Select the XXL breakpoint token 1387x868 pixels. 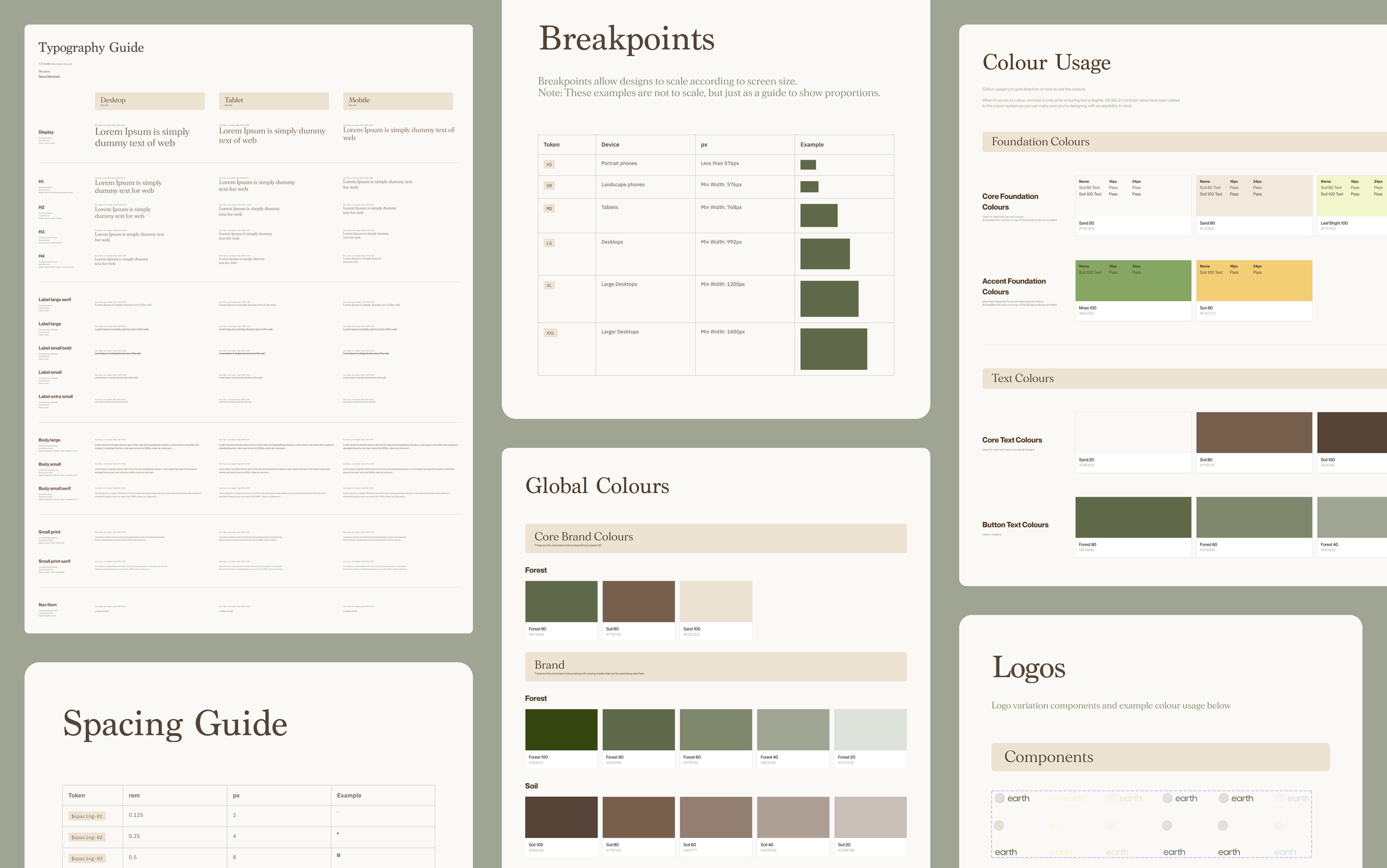click(550, 333)
